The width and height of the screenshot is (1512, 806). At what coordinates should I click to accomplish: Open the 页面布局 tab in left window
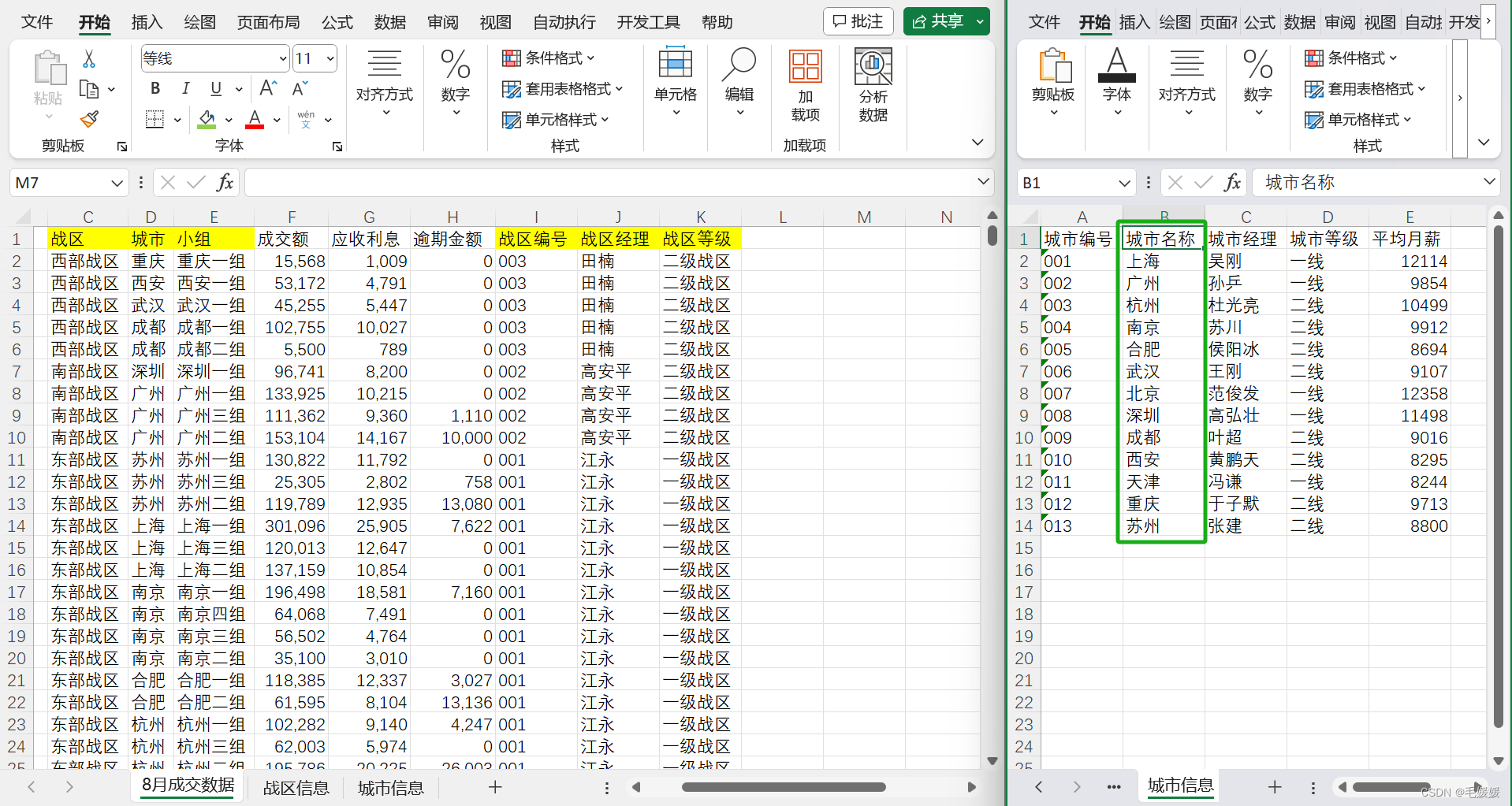pyautogui.click(x=269, y=22)
